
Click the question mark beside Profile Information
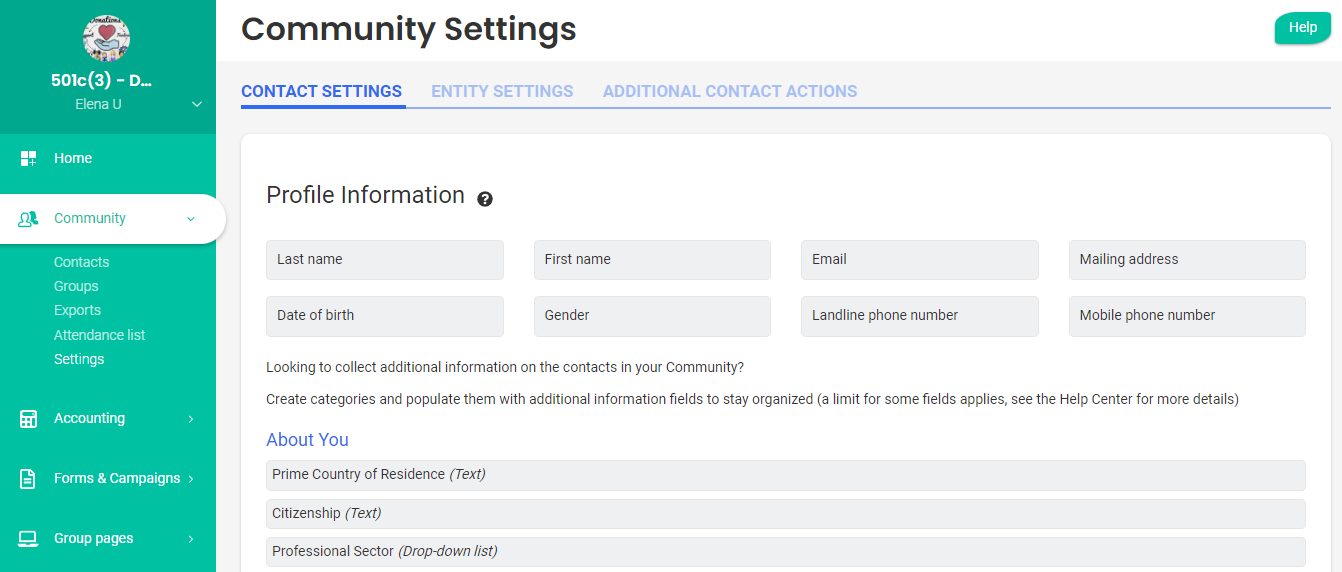[485, 199]
